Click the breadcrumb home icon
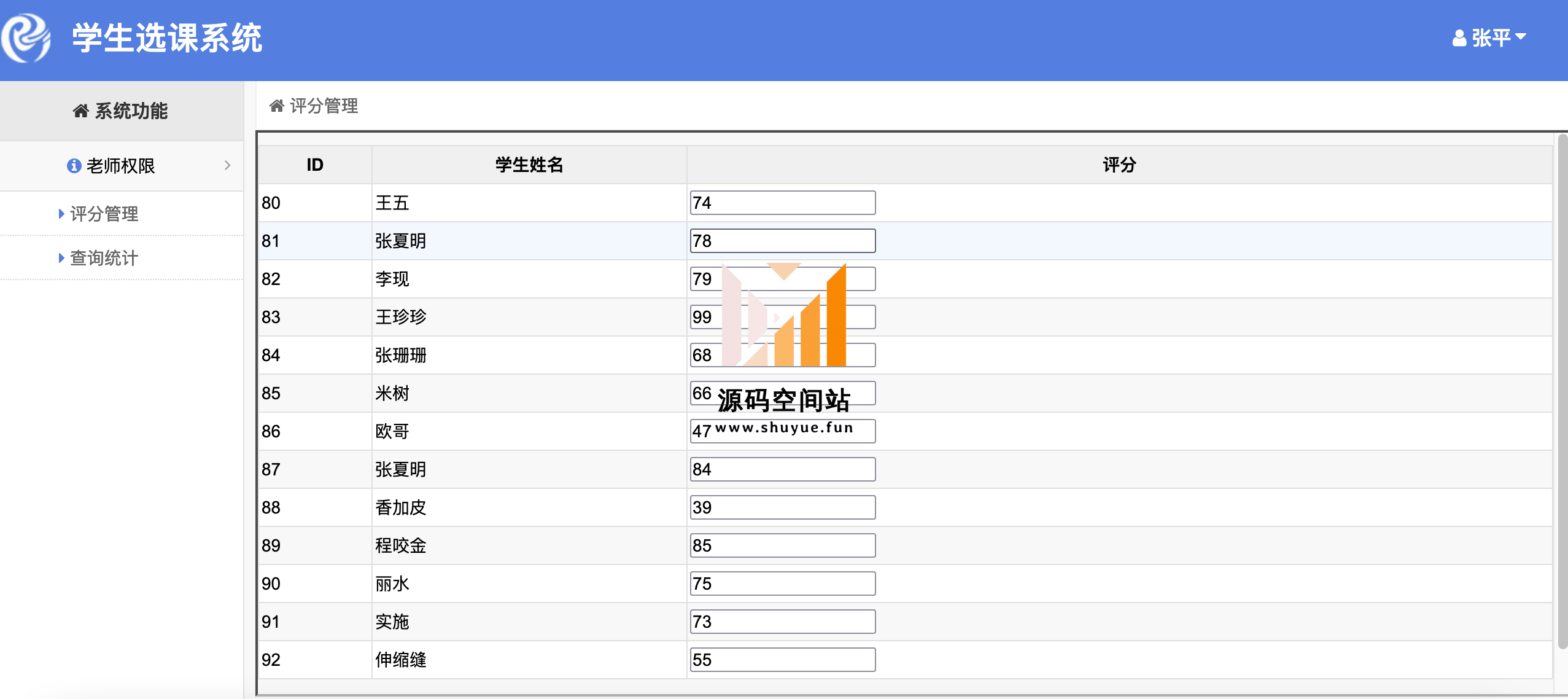Viewport: 1568px width, 699px height. 277,106
